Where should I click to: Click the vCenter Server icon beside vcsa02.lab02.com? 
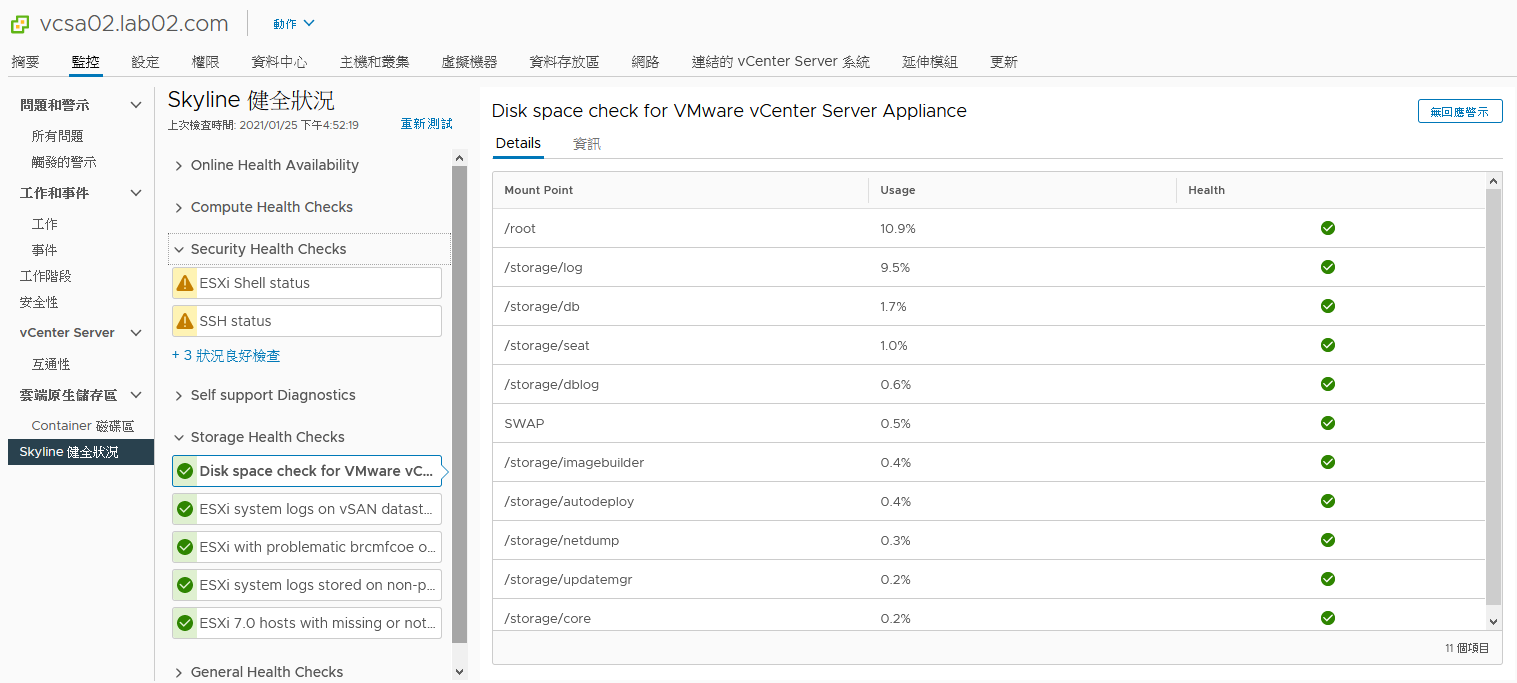click(x=20, y=23)
